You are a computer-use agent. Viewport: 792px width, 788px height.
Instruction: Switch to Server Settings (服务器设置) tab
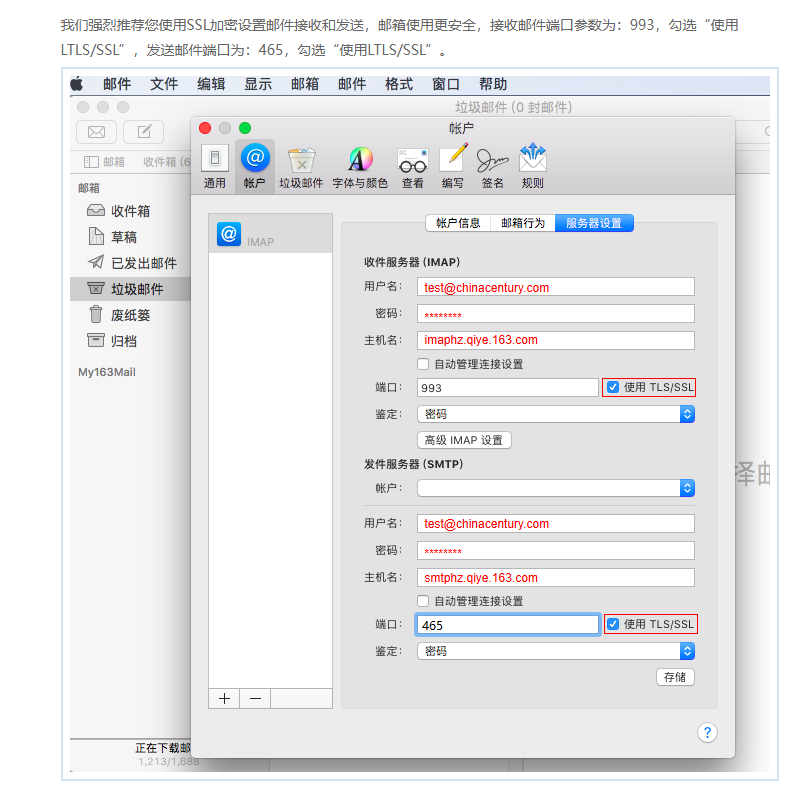point(594,223)
